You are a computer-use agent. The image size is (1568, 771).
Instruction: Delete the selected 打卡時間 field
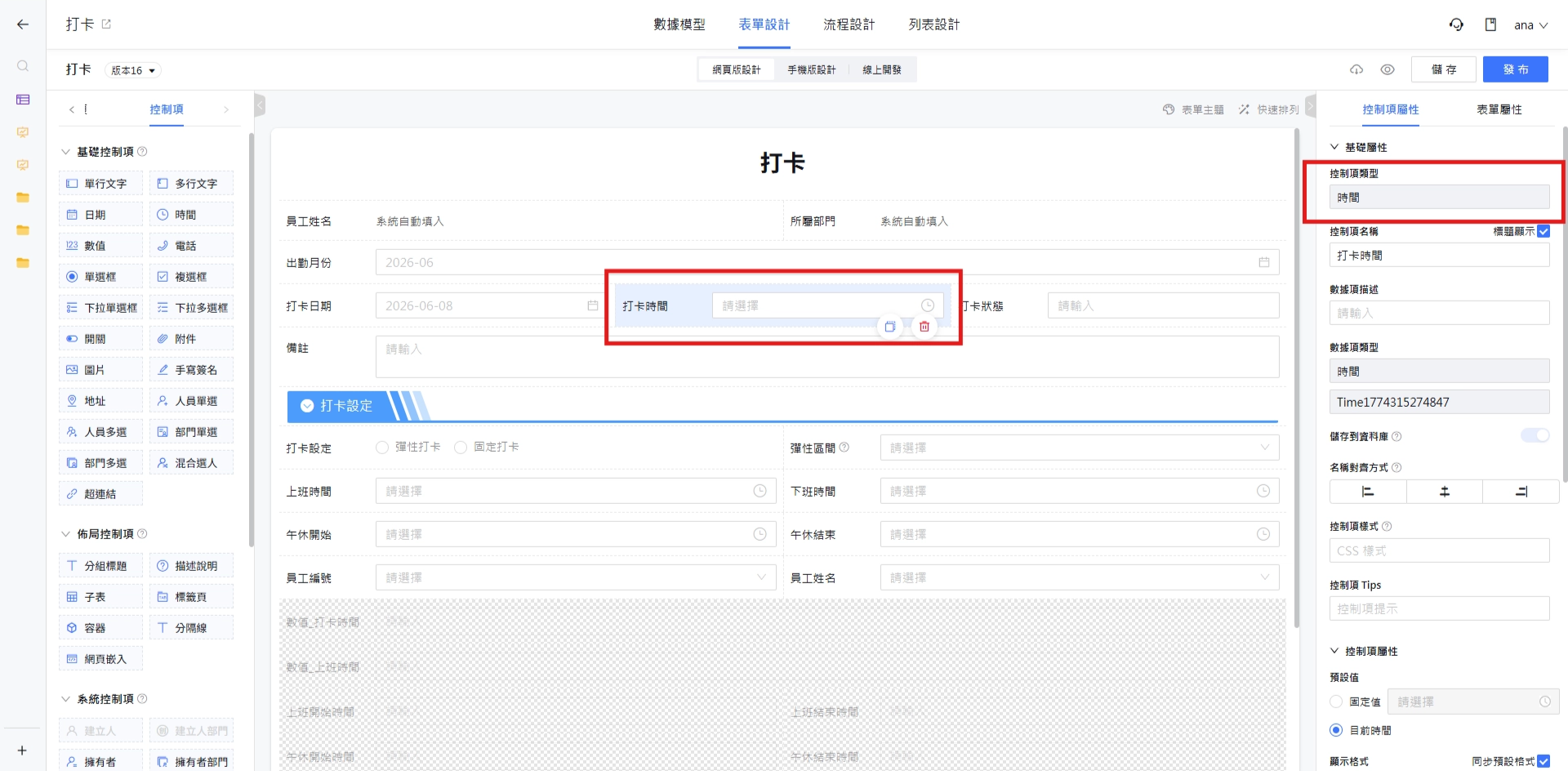tap(924, 327)
